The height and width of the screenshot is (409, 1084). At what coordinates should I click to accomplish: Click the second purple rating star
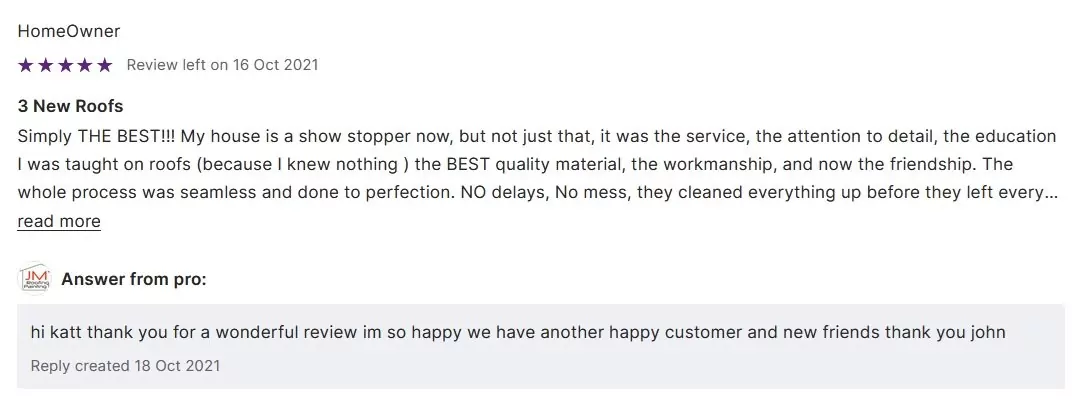tap(46, 65)
